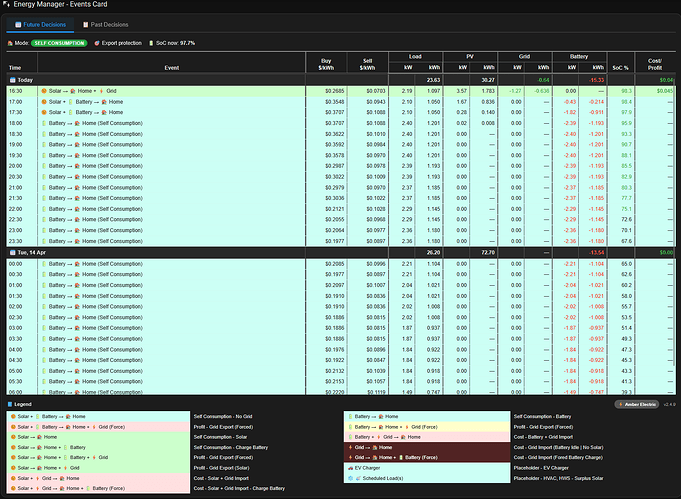
Task: Click the solar icon in the 16:30 row
Action: [44, 90]
